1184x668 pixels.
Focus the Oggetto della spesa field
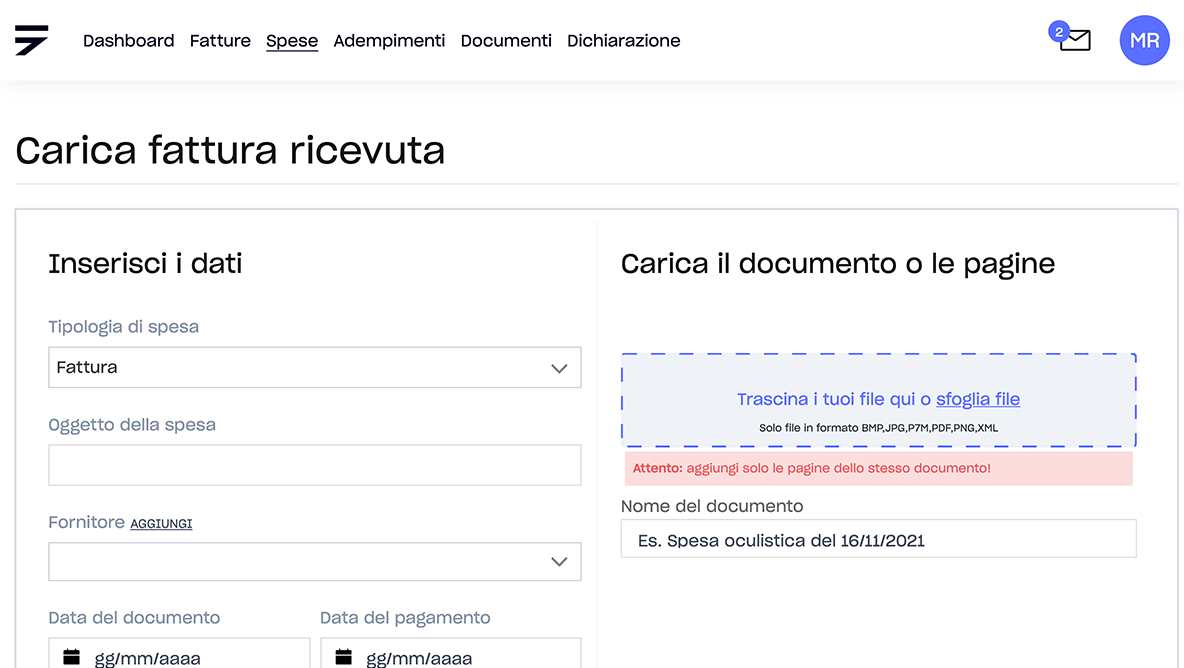pyautogui.click(x=314, y=465)
